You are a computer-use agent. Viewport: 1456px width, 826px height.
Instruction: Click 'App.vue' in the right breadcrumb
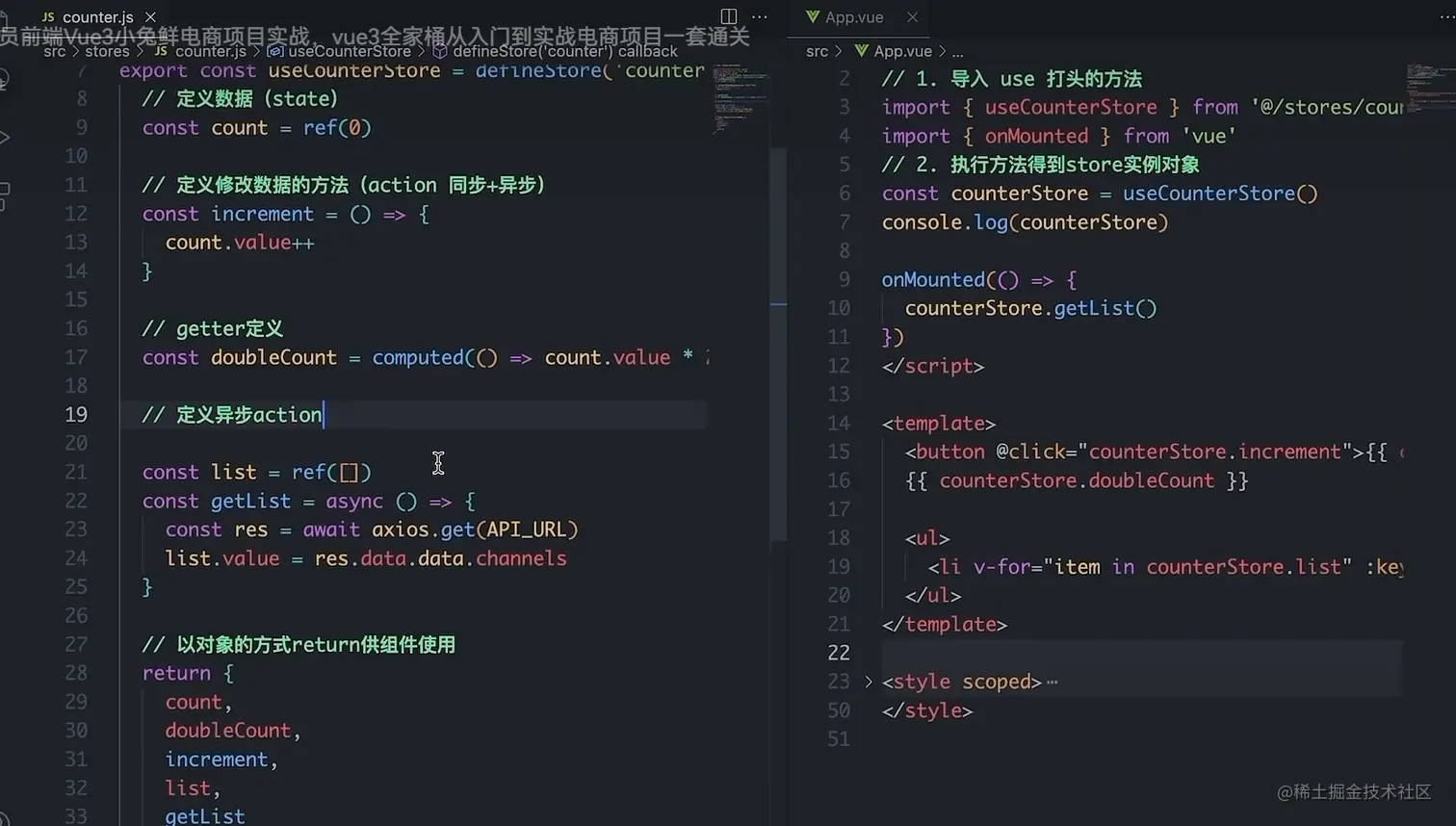[x=902, y=51]
